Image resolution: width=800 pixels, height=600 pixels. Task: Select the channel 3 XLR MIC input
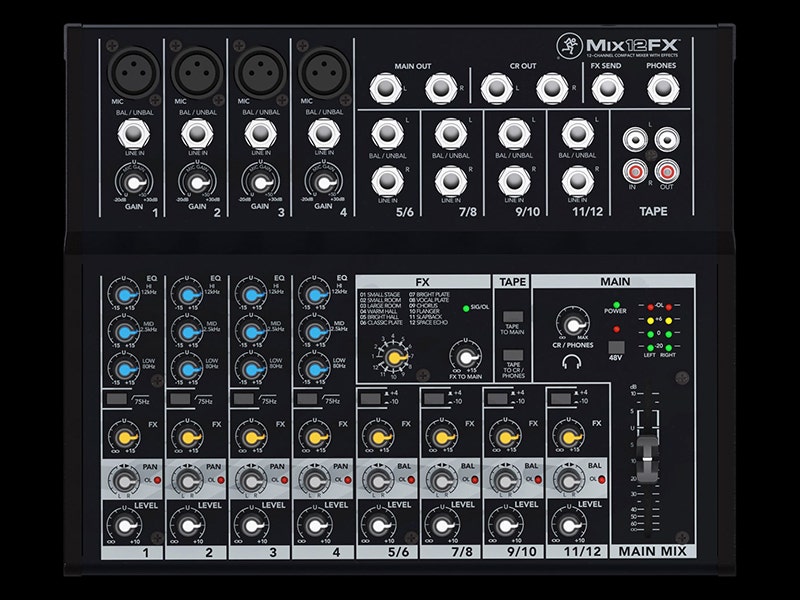point(260,71)
